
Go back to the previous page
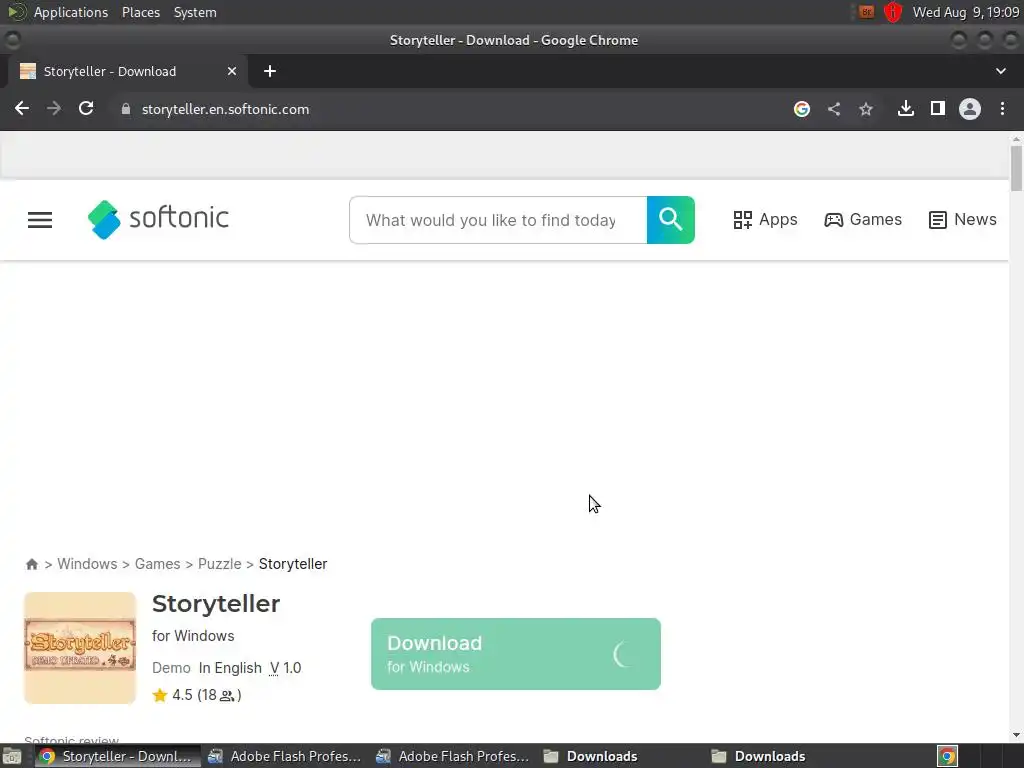22,108
